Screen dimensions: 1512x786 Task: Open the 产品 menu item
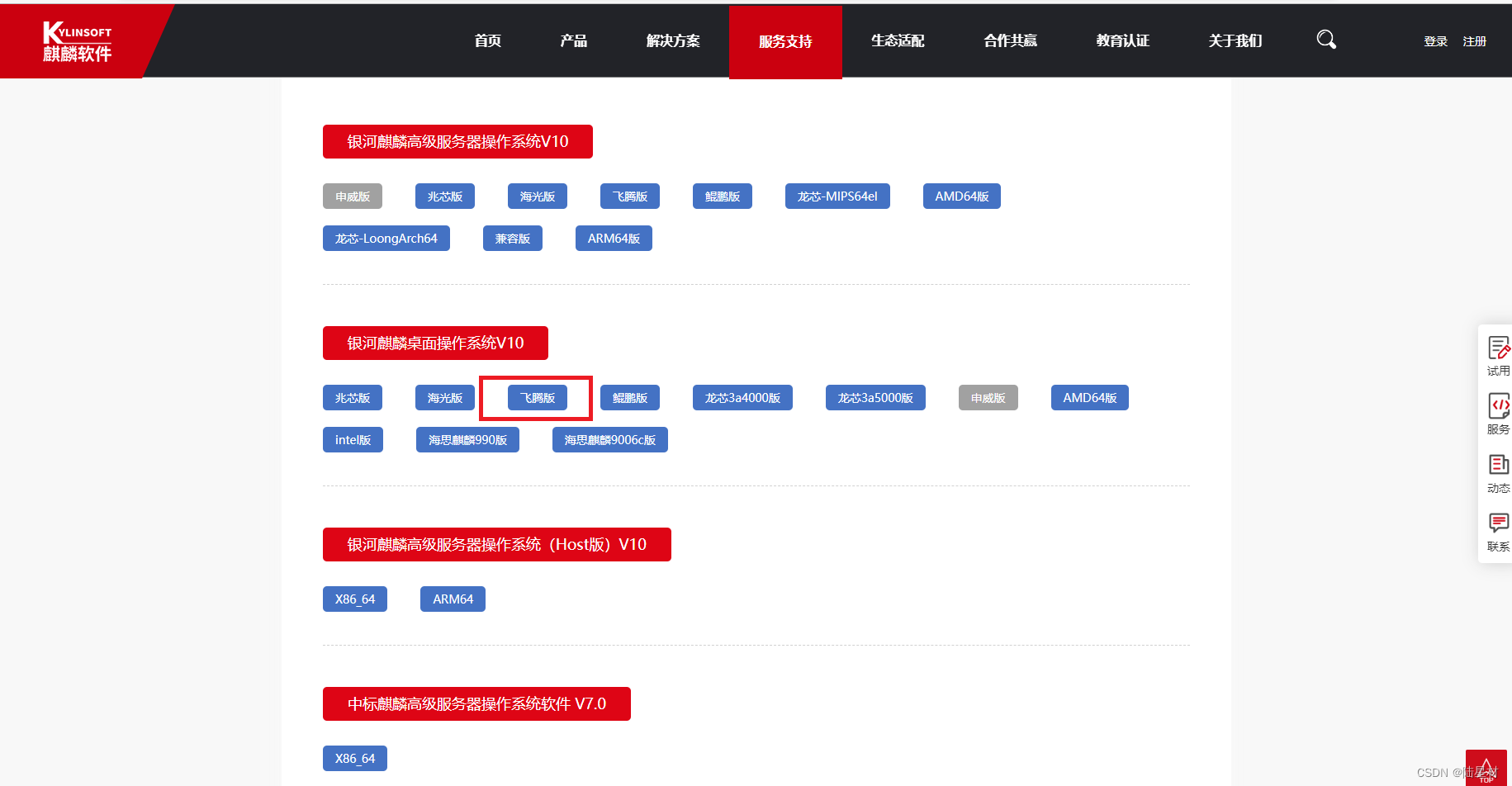574,40
